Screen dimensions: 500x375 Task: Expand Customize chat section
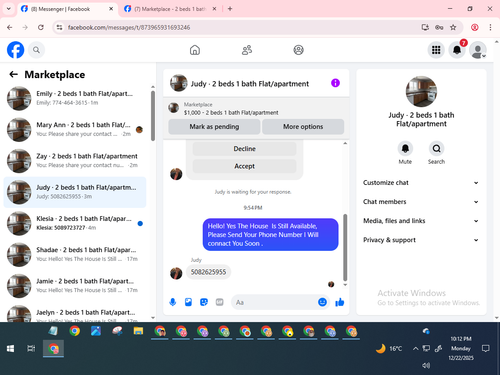(421, 183)
